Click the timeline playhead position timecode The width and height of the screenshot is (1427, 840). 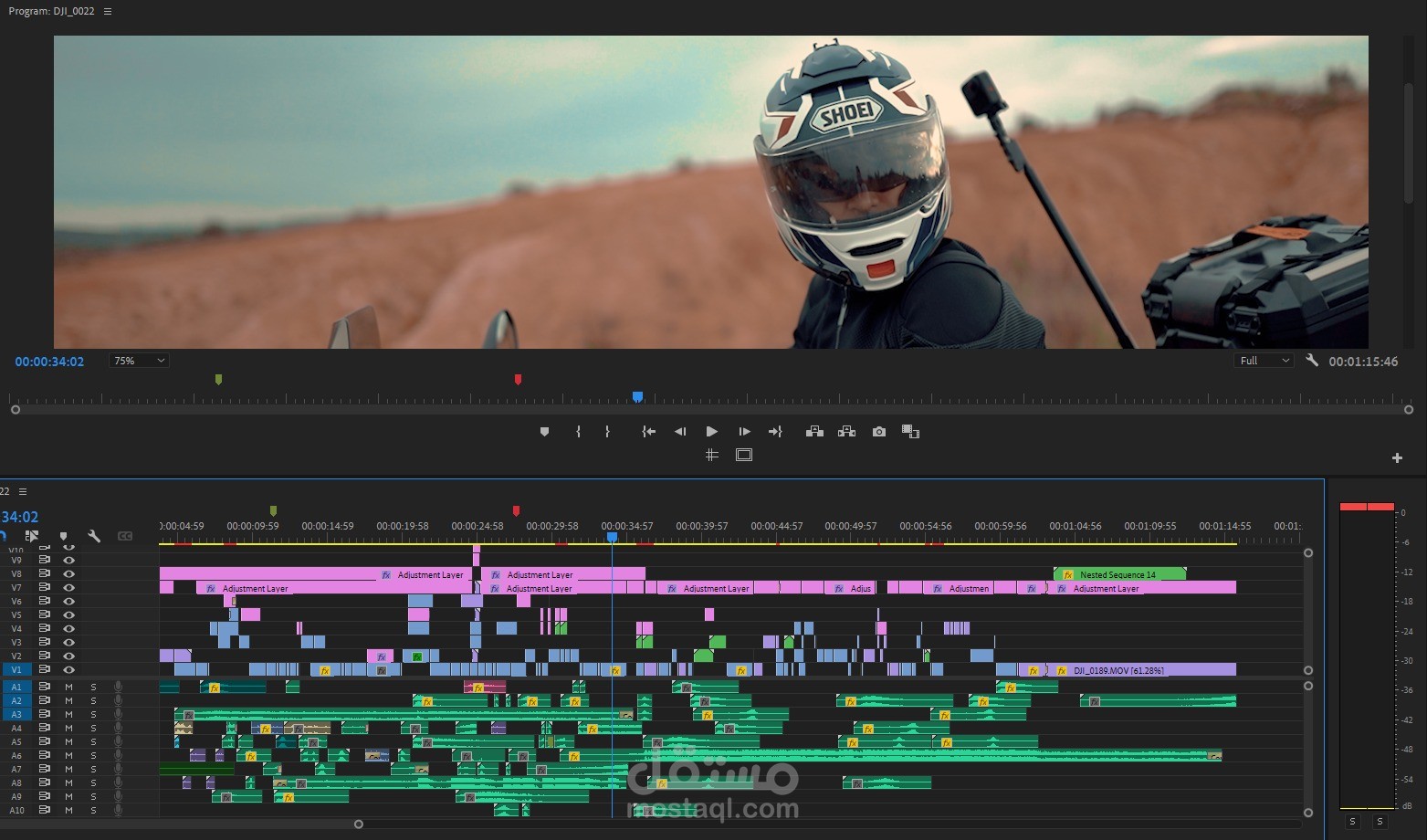19,517
